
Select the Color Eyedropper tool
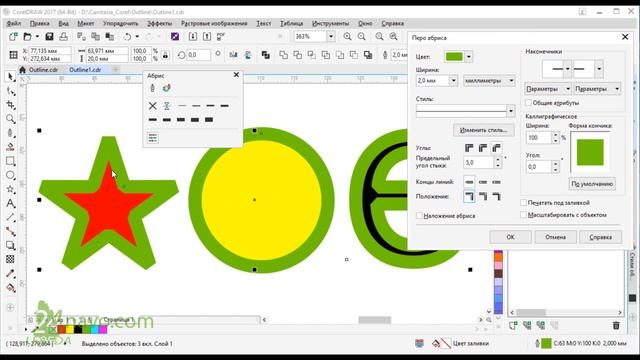pyautogui.click(x=10, y=273)
